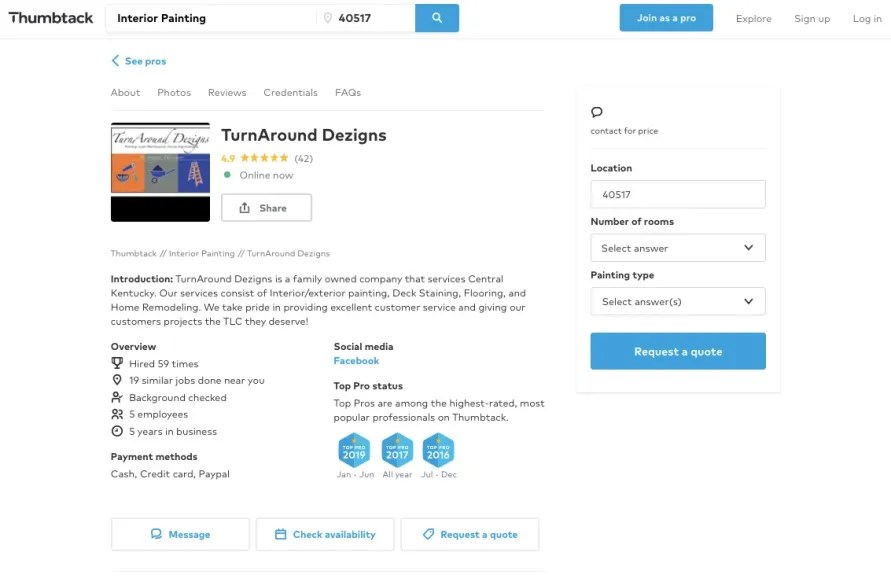The width and height of the screenshot is (891, 578).
Task: Switch to the Reviews tab
Action: 226,92
